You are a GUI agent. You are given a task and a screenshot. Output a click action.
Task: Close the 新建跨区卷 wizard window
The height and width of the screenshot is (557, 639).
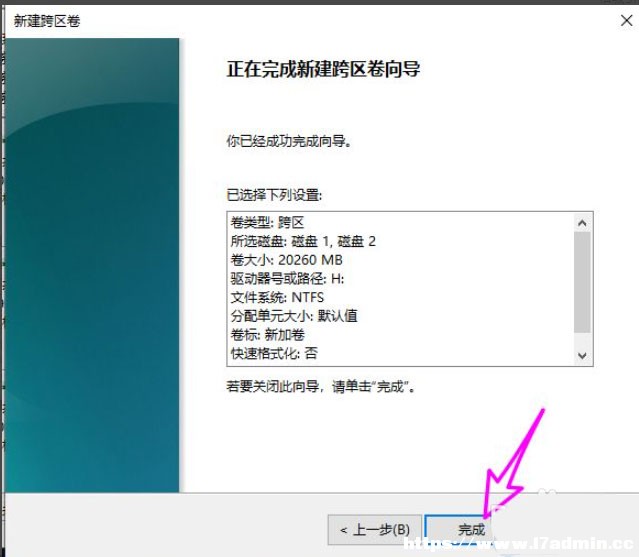[x=626, y=20]
